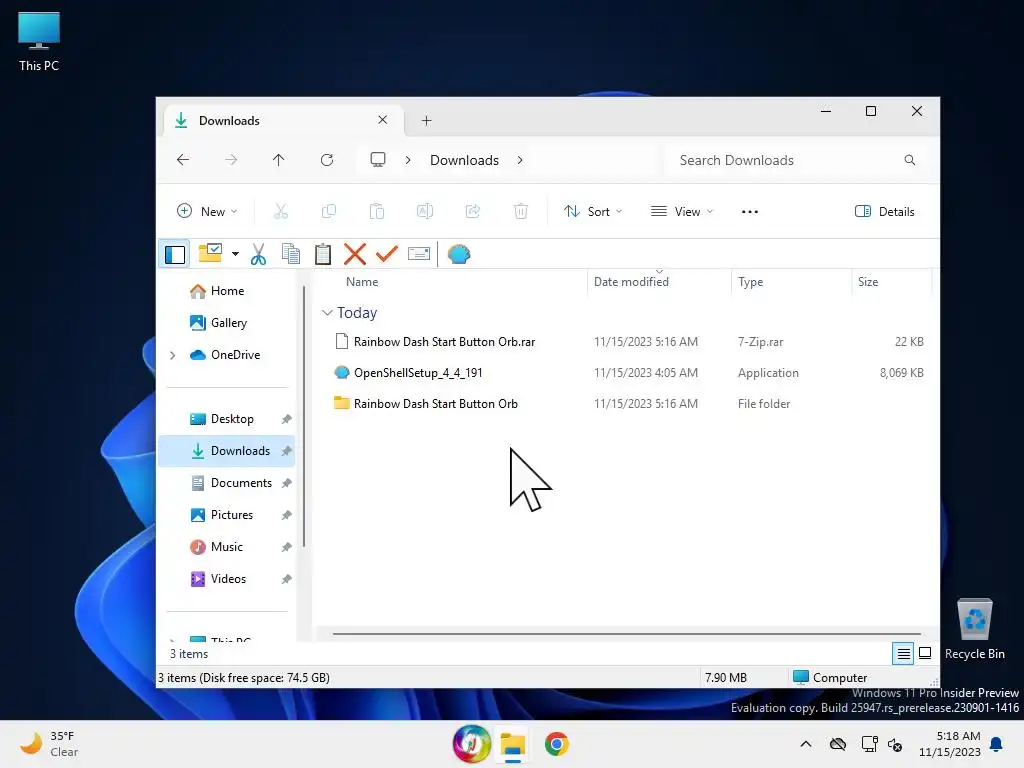Viewport: 1024px width, 768px height.
Task: Sort by the Type column header
Action: tap(750, 281)
